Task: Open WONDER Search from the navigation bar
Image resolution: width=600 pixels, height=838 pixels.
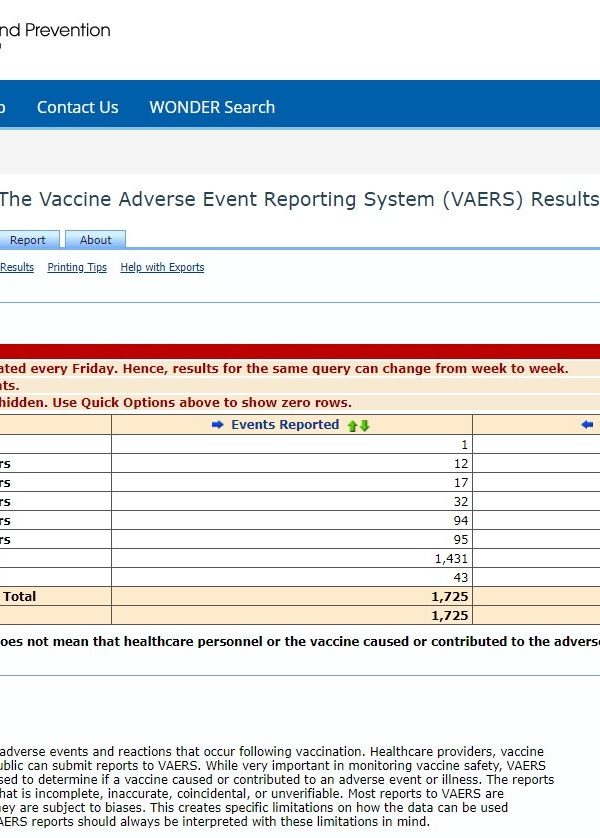Action: [212, 107]
